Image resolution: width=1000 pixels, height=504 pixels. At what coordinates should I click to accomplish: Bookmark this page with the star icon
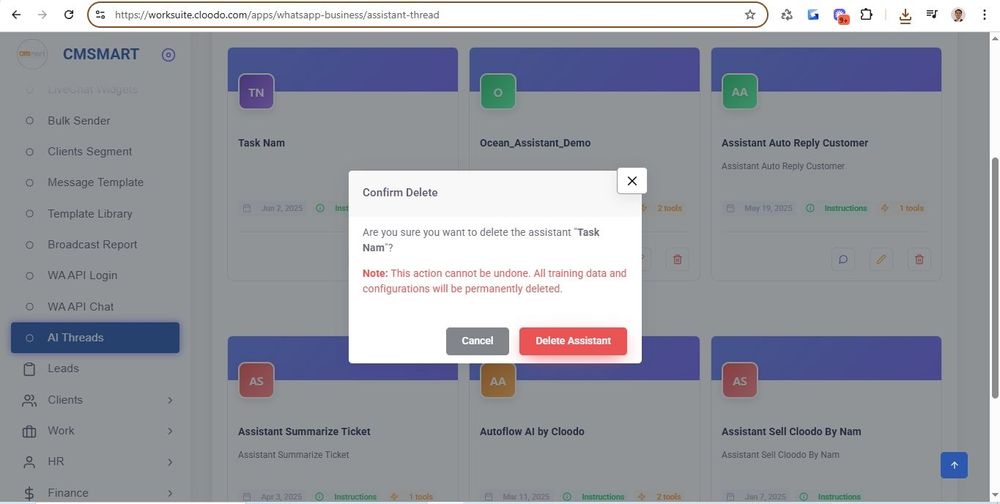pyautogui.click(x=750, y=15)
